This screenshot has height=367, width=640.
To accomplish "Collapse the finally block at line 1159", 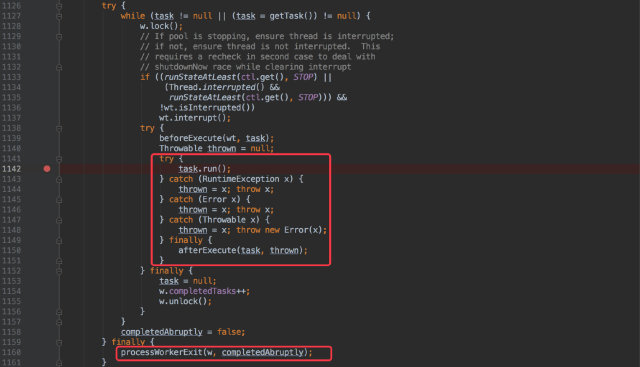I will (x=59, y=343).
